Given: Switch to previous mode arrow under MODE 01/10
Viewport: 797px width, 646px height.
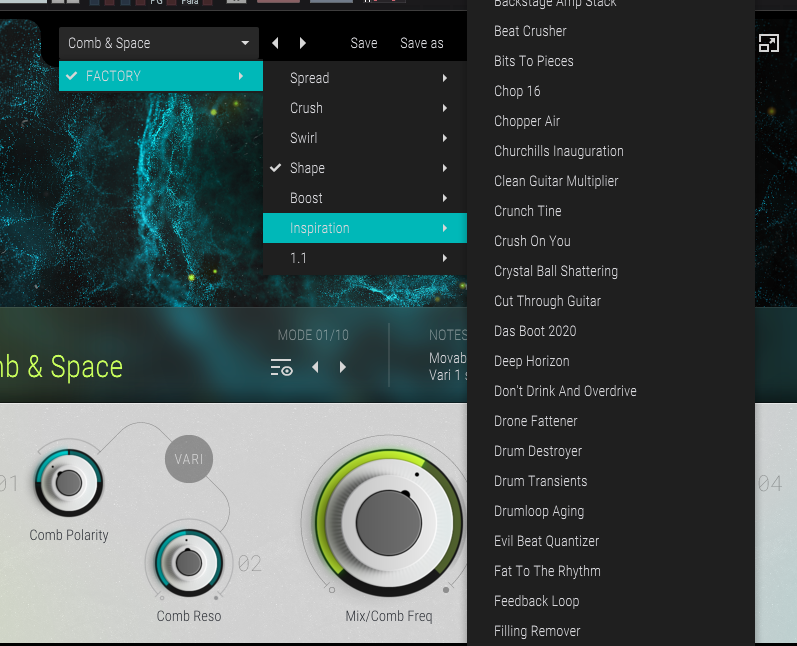Looking at the screenshot, I should [315, 367].
